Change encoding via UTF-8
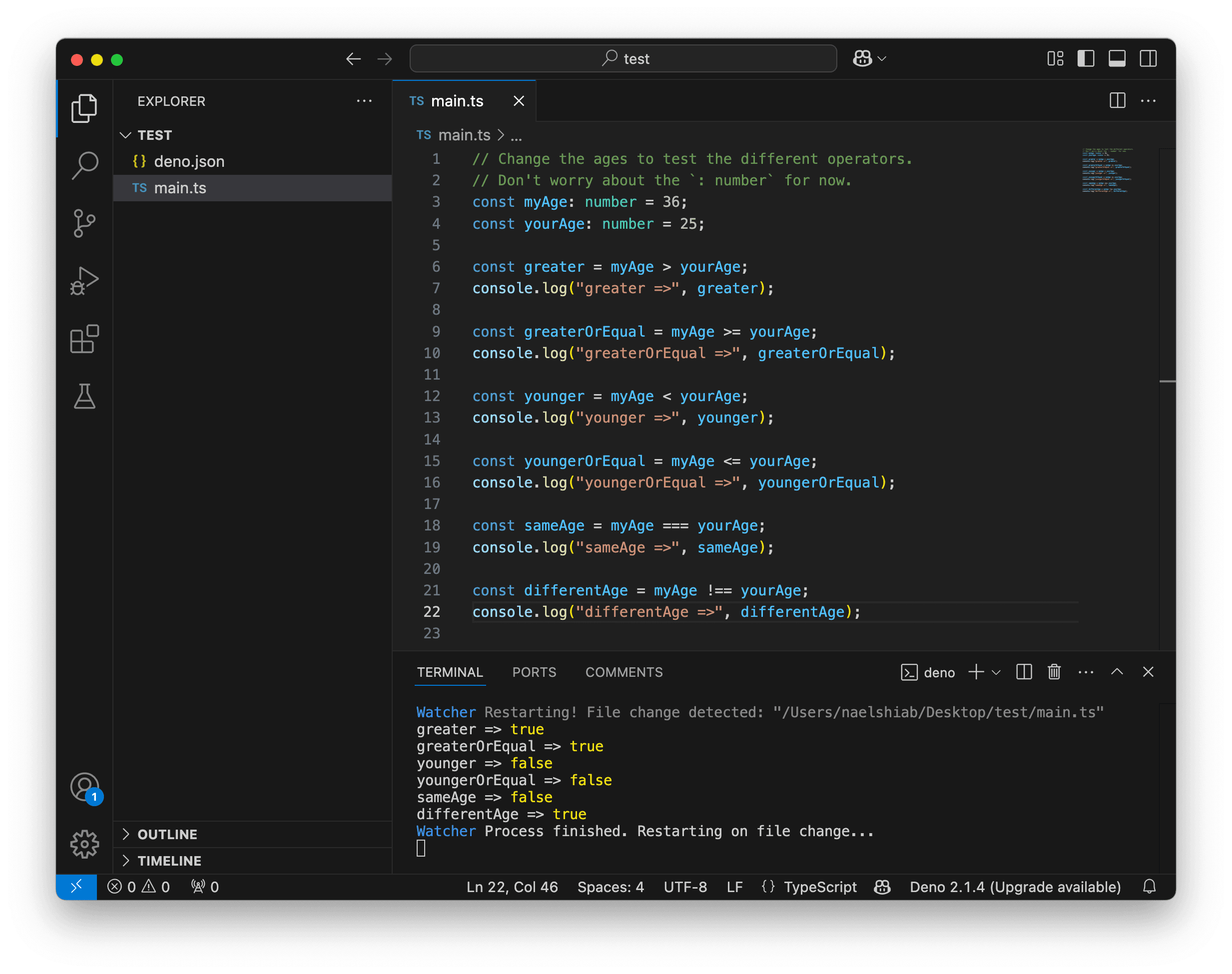The width and height of the screenshot is (1232, 974). [685, 887]
